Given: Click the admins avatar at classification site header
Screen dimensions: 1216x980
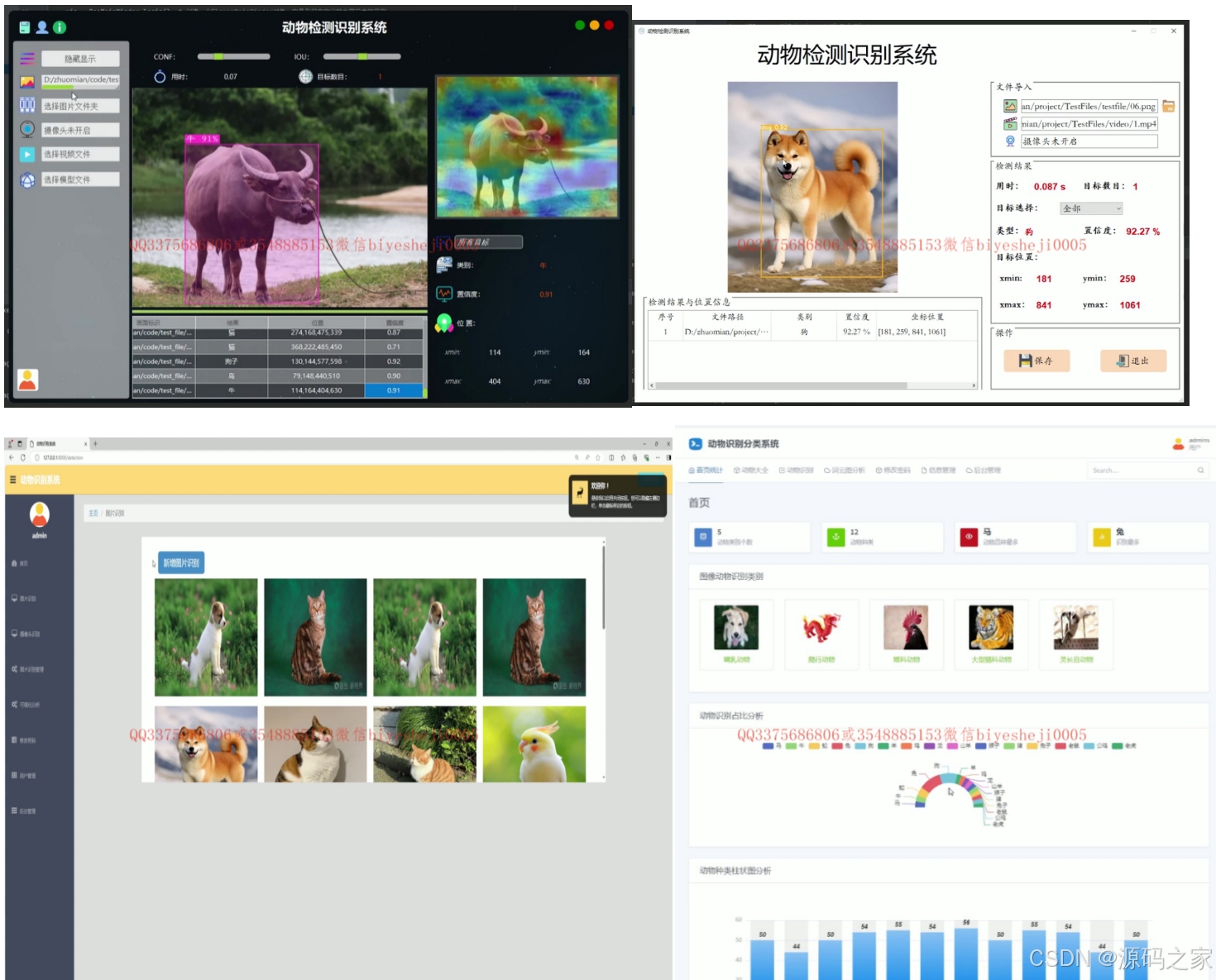Looking at the screenshot, I should [1178, 444].
